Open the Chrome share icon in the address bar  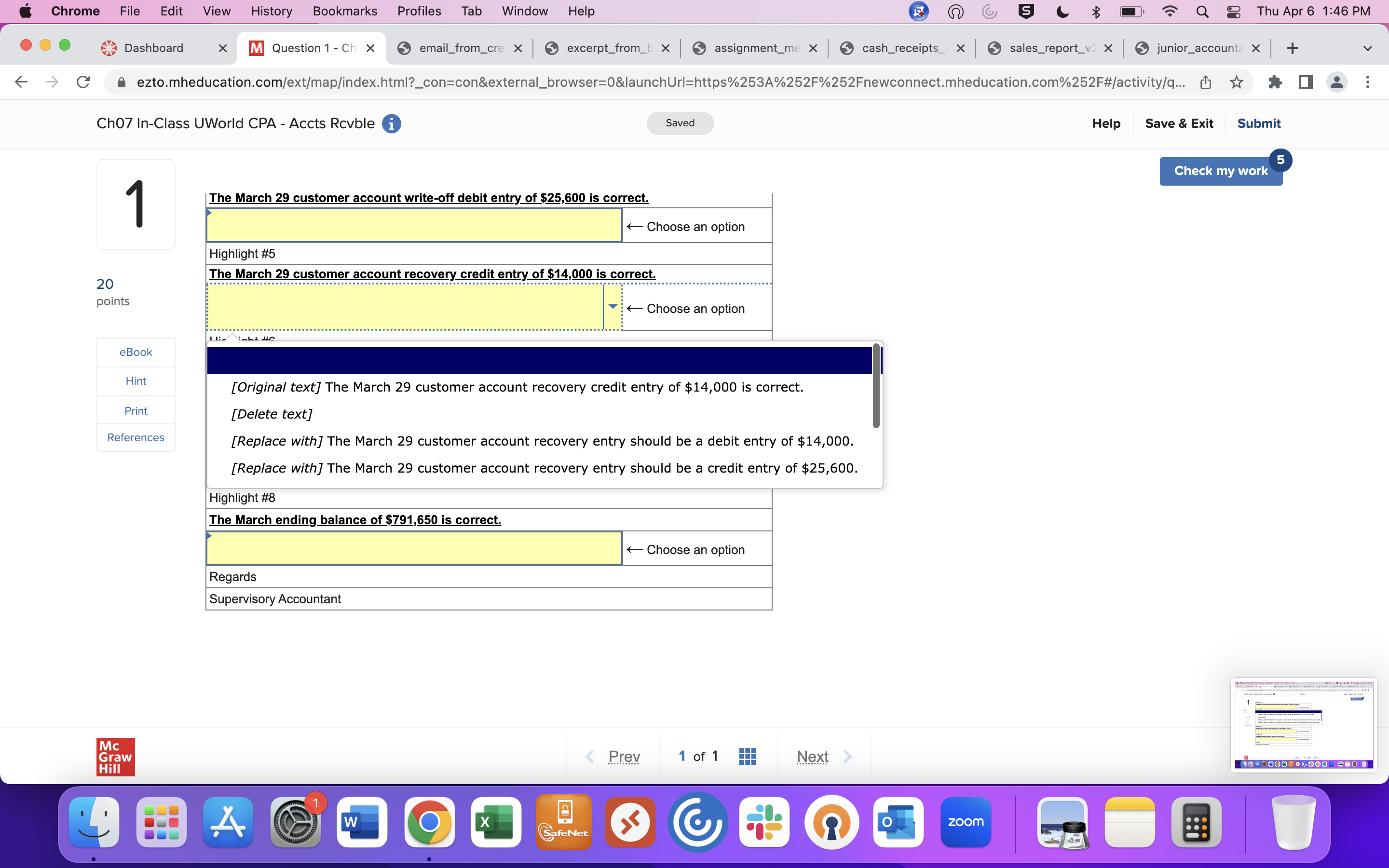(1205, 82)
